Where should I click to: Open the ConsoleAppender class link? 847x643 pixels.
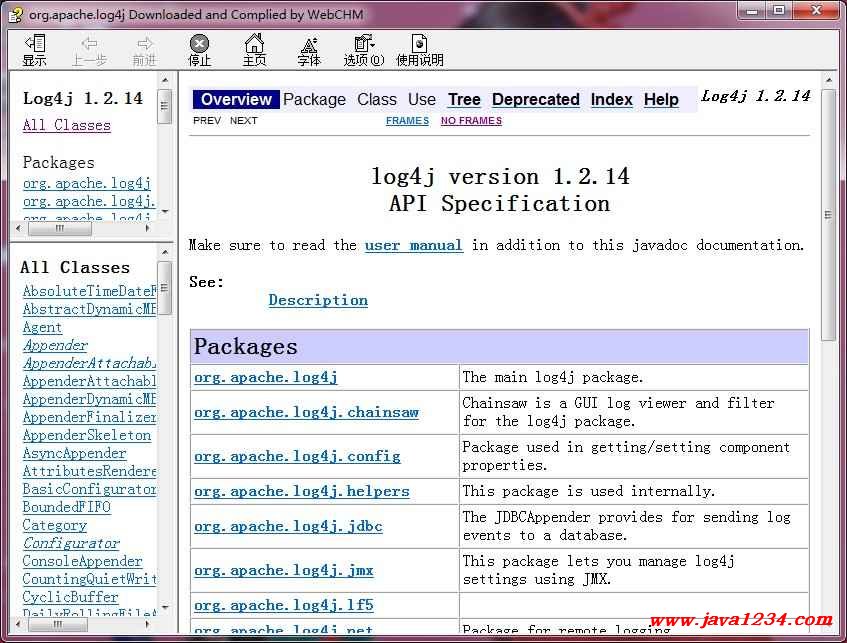pyautogui.click(x=83, y=561)
